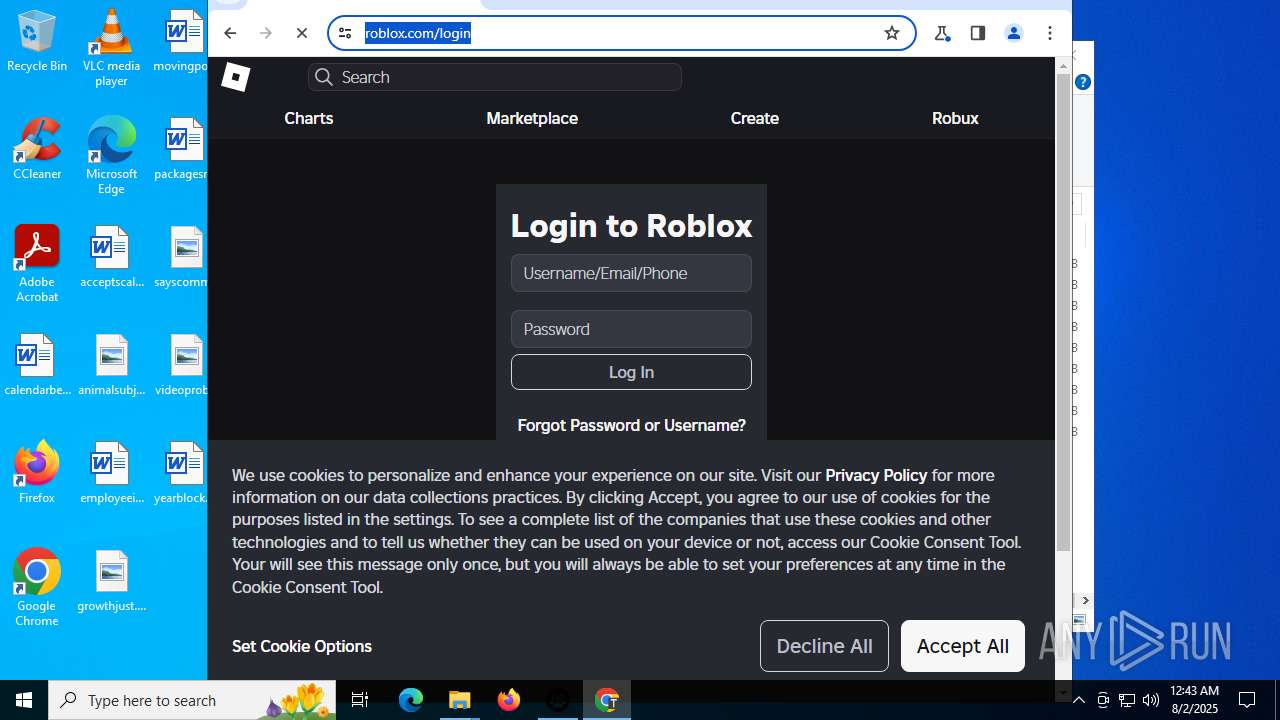Open File Explorer from taskbar
Image resolution: width=1280 pixels, height=720 pixels.
(x=460, y=700)
